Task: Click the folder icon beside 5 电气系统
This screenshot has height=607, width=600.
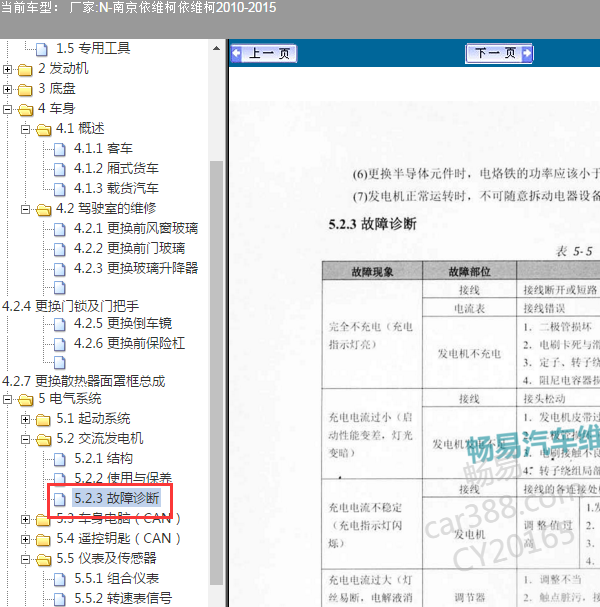Action: click(x=26, y=400)
